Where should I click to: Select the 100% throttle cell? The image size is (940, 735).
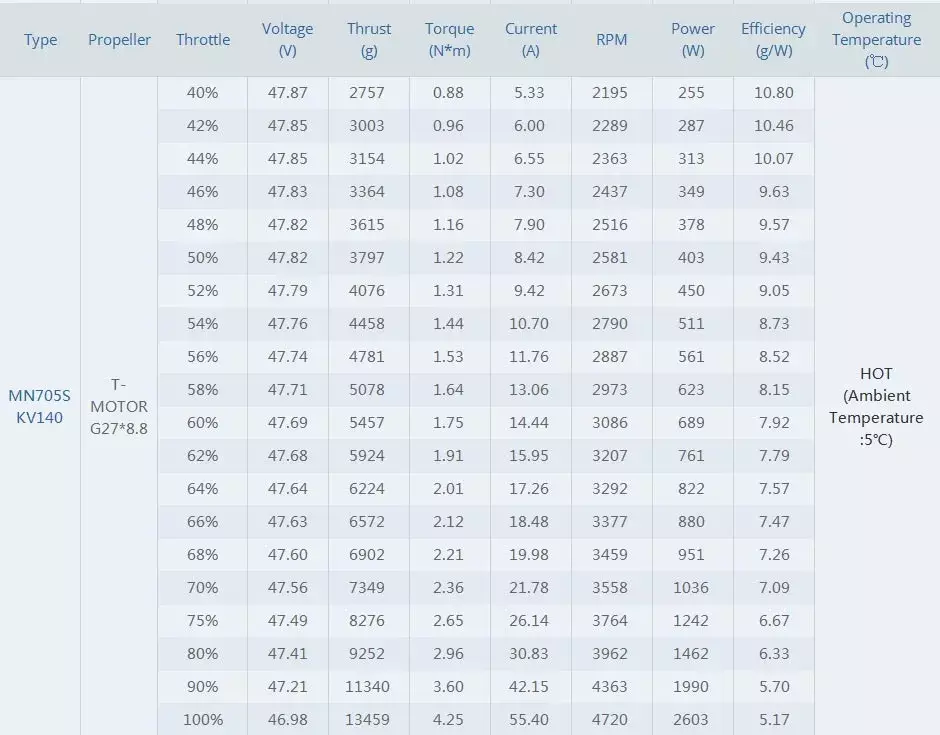(x=203, y=719)
